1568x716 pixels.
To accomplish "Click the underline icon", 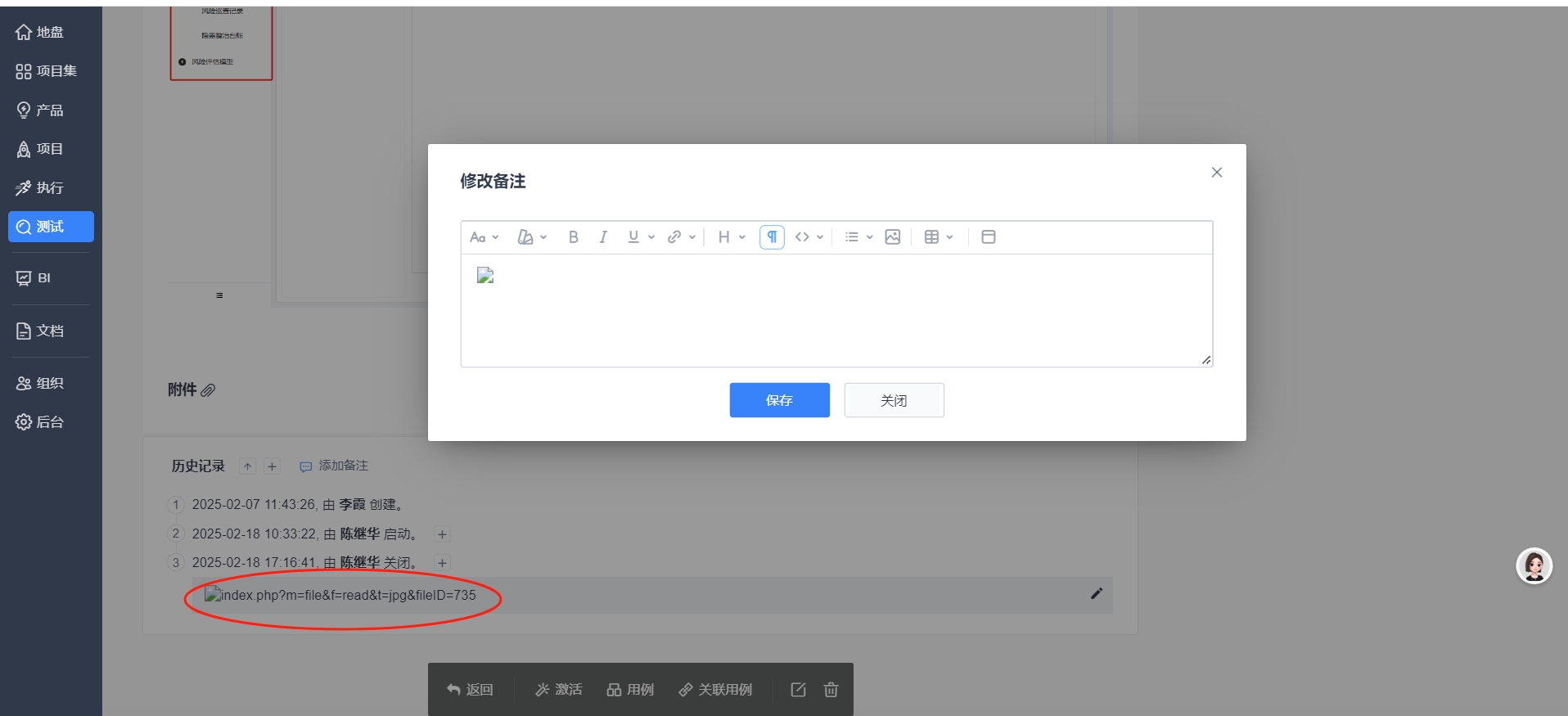I will (x=633, y=237).
